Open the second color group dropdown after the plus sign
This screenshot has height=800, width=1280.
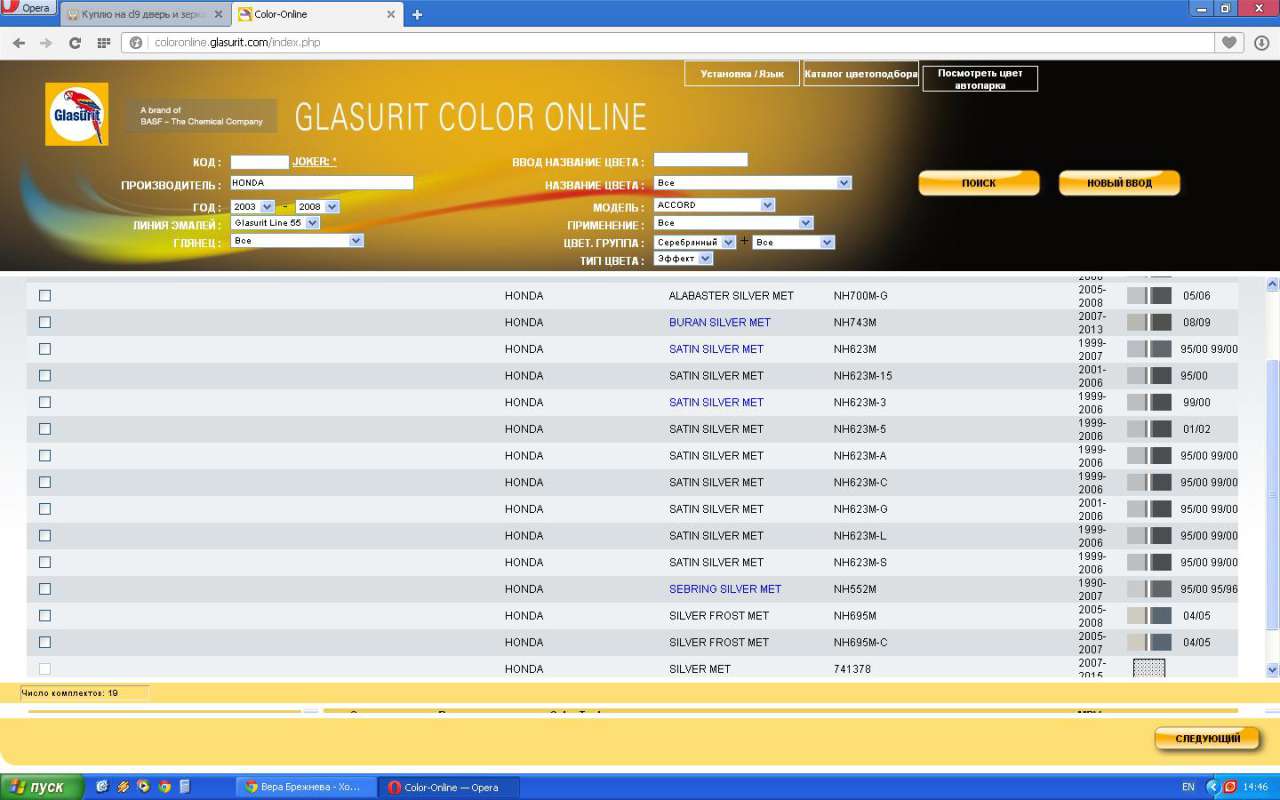(794, 242)
